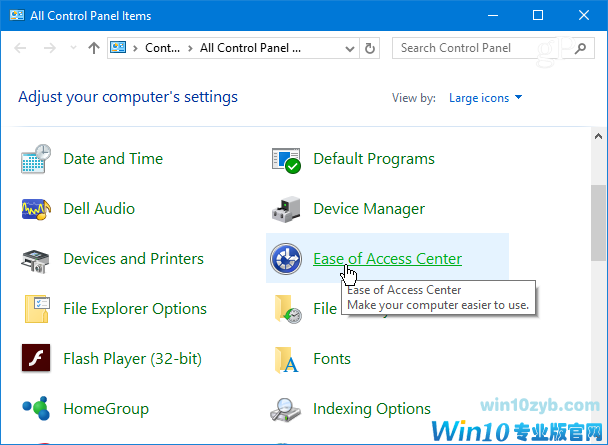Viewport: 608px width, 445px height.
Task: Click the HomeGroup icon
Action: [36, 408]
